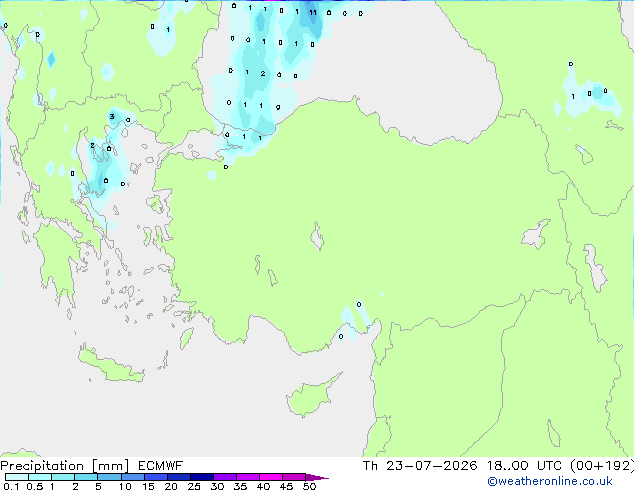Click the '25' legend scale label

(x=194, y=486)
